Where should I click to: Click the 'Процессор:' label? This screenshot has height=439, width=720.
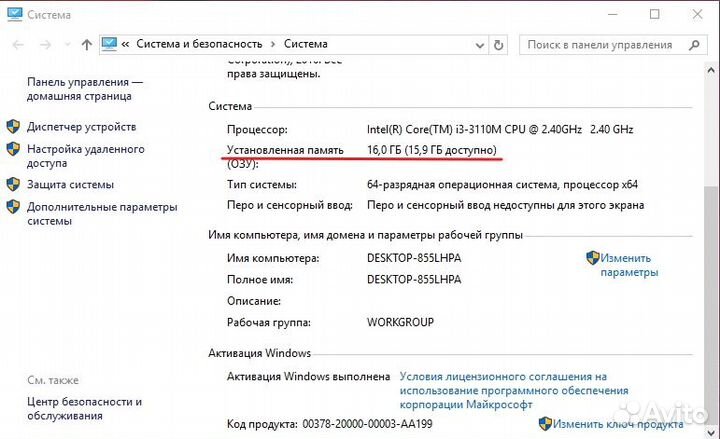tap(257, 129)
